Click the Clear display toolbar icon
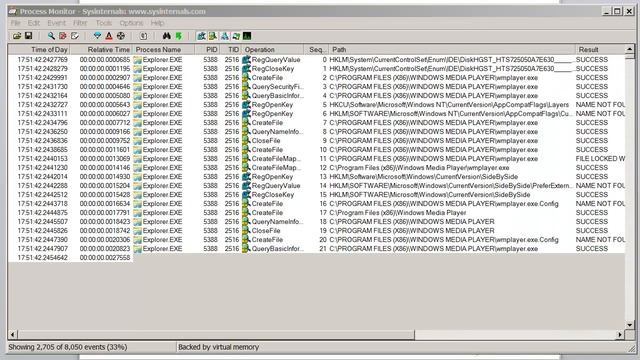The width and height of the screenshot is (640, 360). point(74,36)
